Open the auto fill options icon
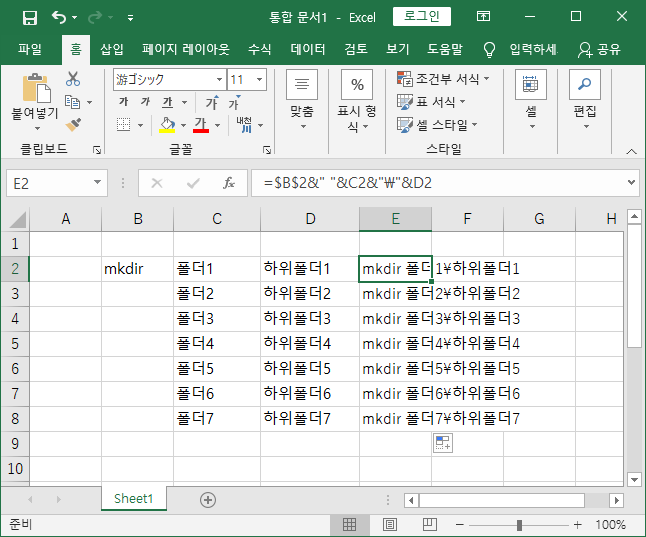Viewport: 646px width, 537px height. [x=443, y=443]
